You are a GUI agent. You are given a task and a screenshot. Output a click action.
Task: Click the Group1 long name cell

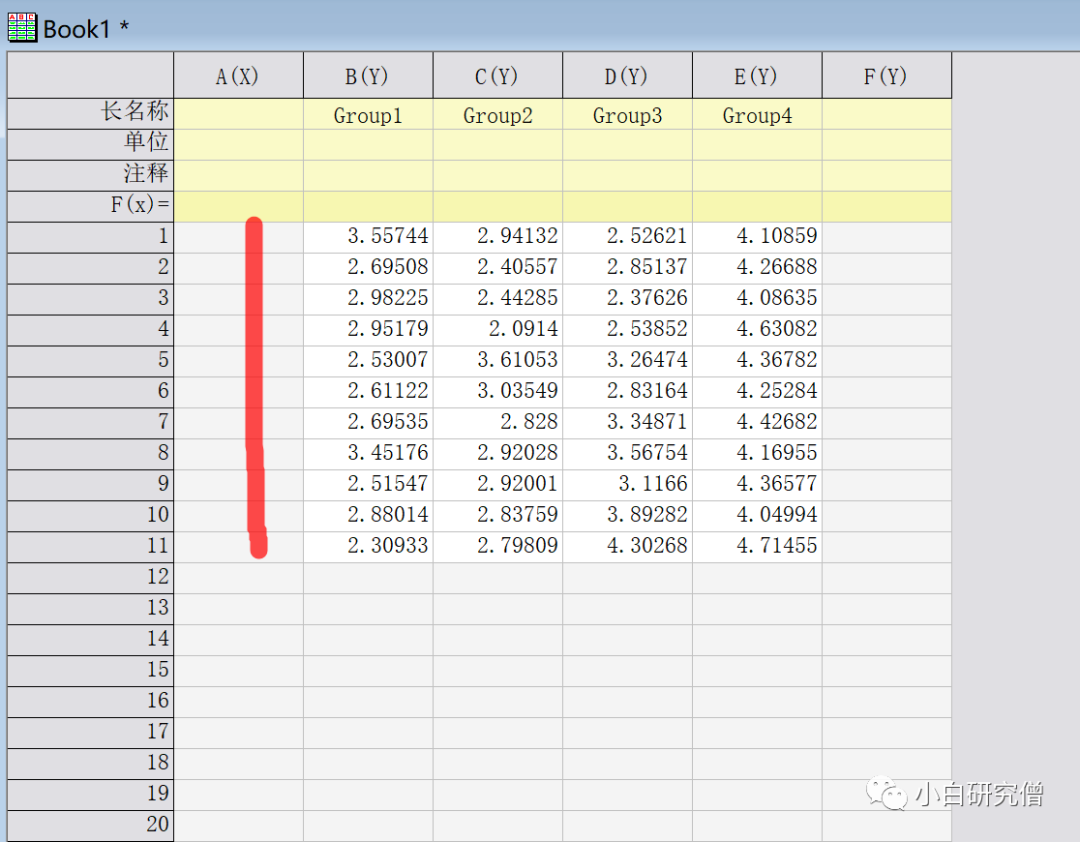367,115
